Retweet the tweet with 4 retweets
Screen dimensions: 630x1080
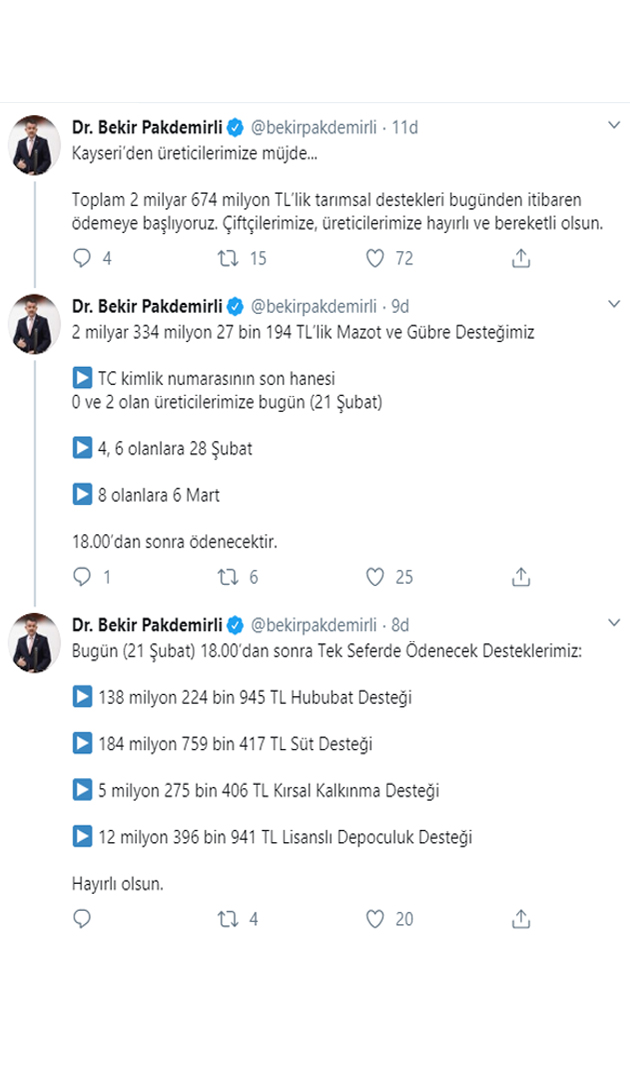[x=229, y=919]
